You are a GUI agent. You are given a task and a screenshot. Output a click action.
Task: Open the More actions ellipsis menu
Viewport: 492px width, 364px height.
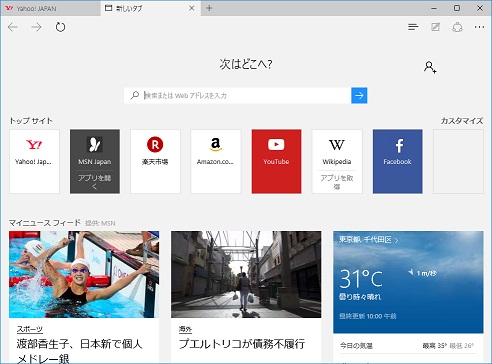(479, 27)
